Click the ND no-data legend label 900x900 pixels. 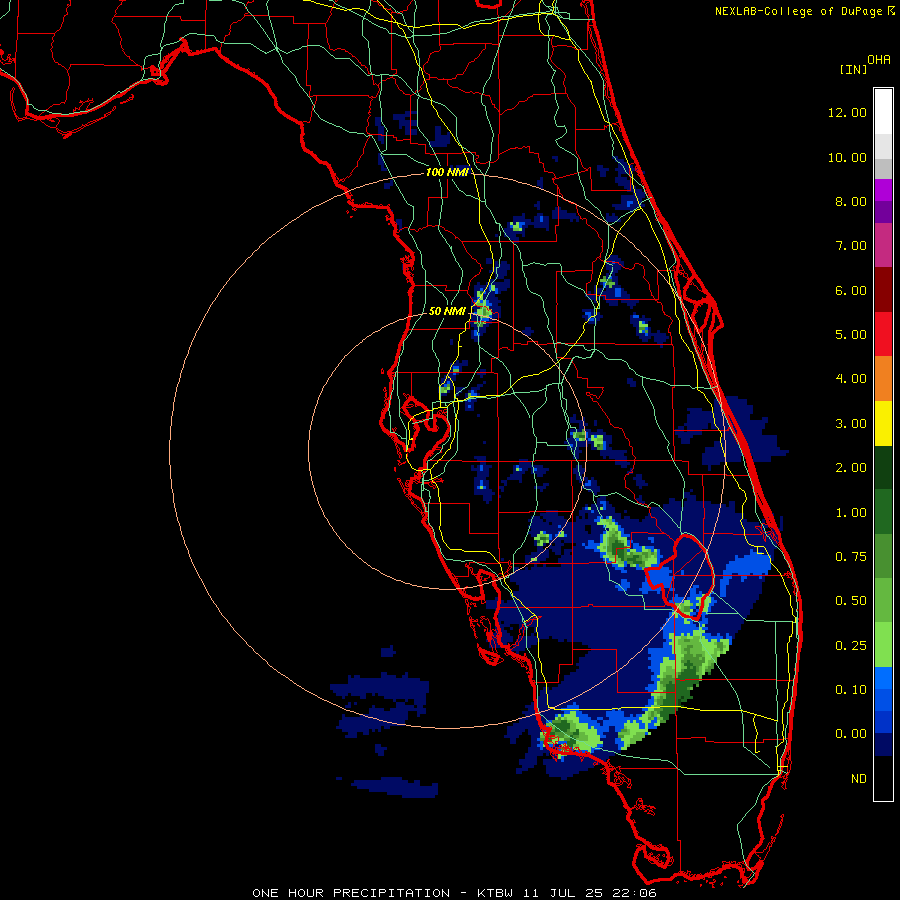pyautogui.click(x=859, y=779)
